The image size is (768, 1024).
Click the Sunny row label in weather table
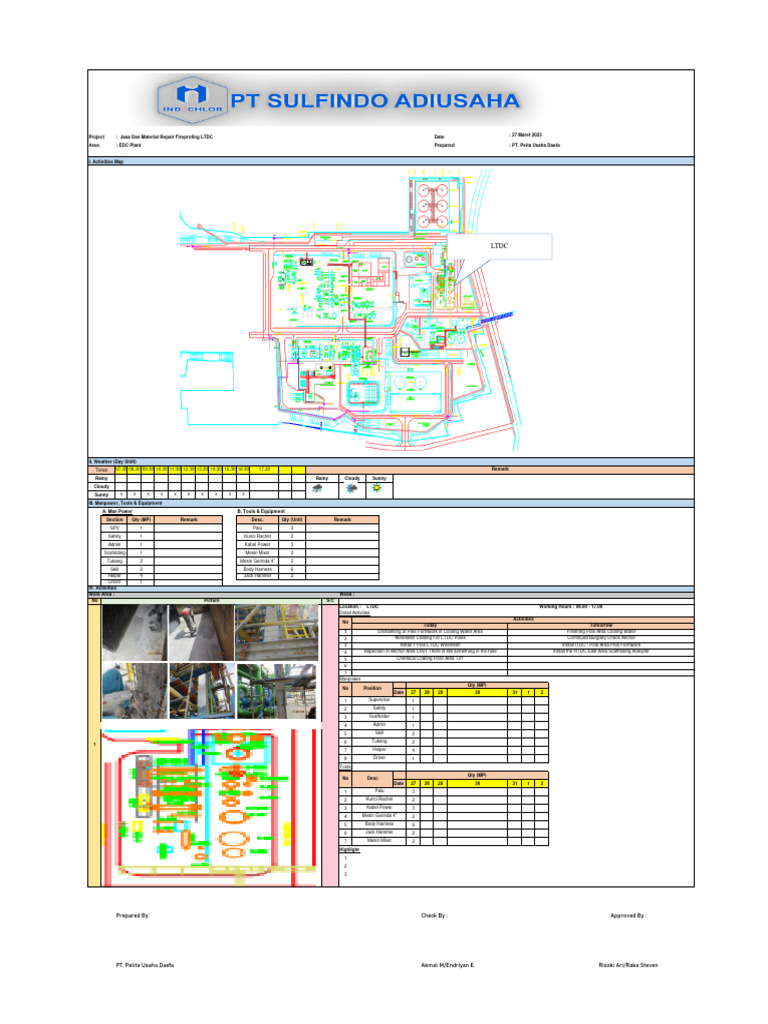point(101,495)
